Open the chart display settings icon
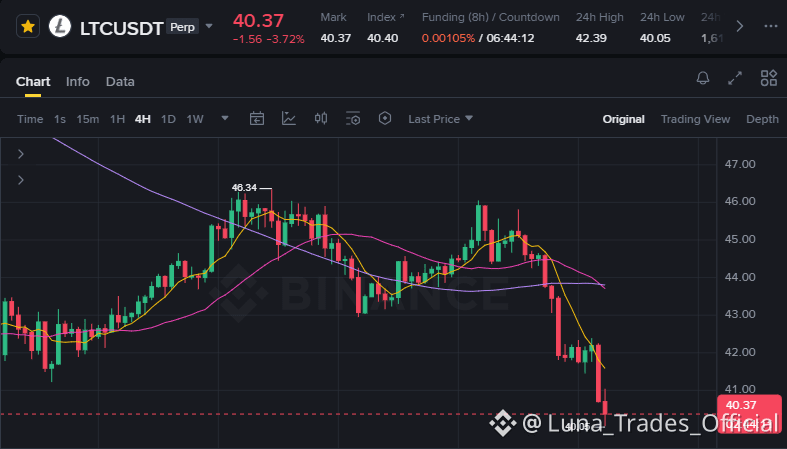 click(353, 119)
